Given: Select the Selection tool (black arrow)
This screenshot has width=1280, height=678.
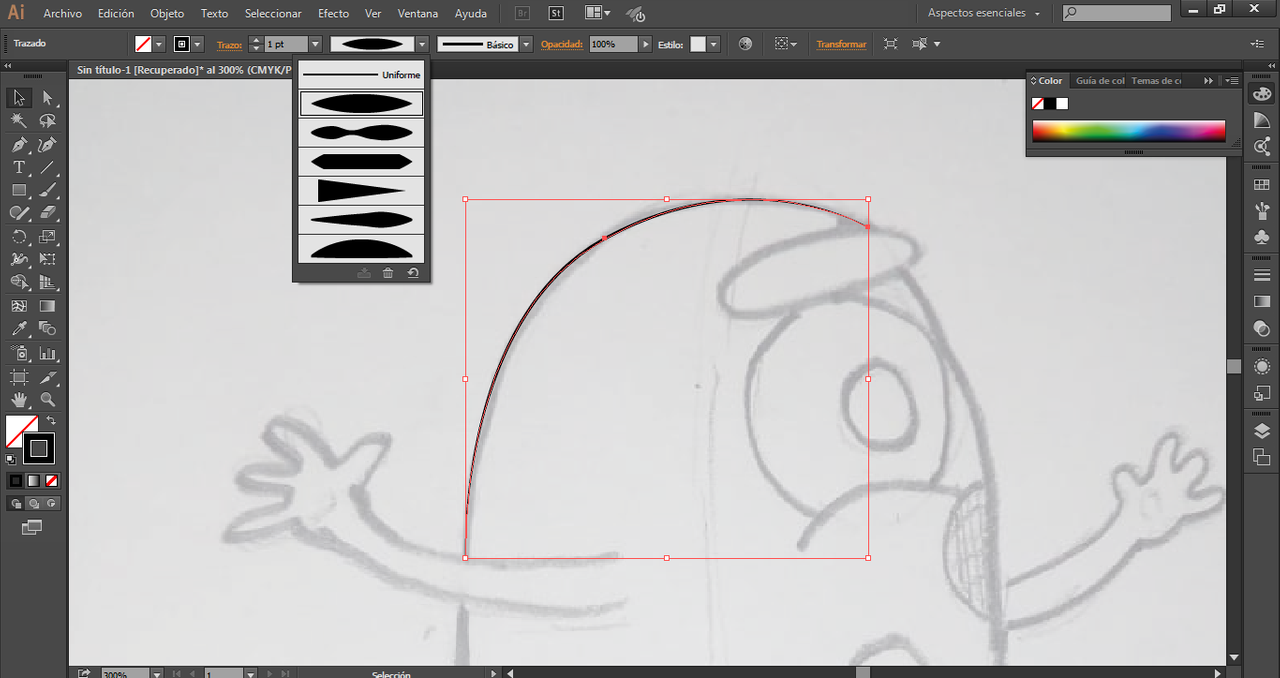Looking at the screenshot, I should click(19, 98).
